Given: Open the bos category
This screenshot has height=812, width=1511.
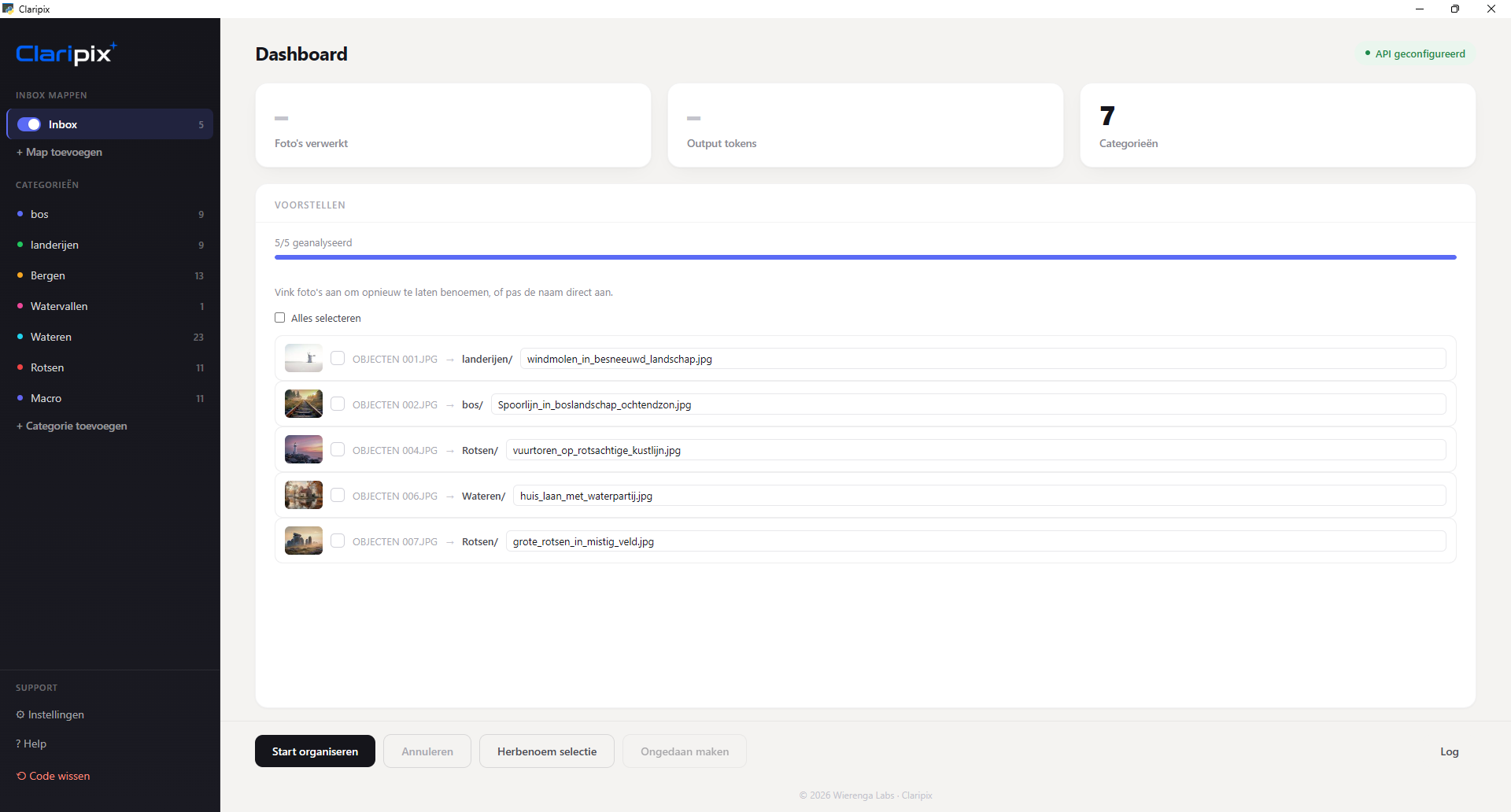Looking at the screenshot, I should [x=110, y=214].
